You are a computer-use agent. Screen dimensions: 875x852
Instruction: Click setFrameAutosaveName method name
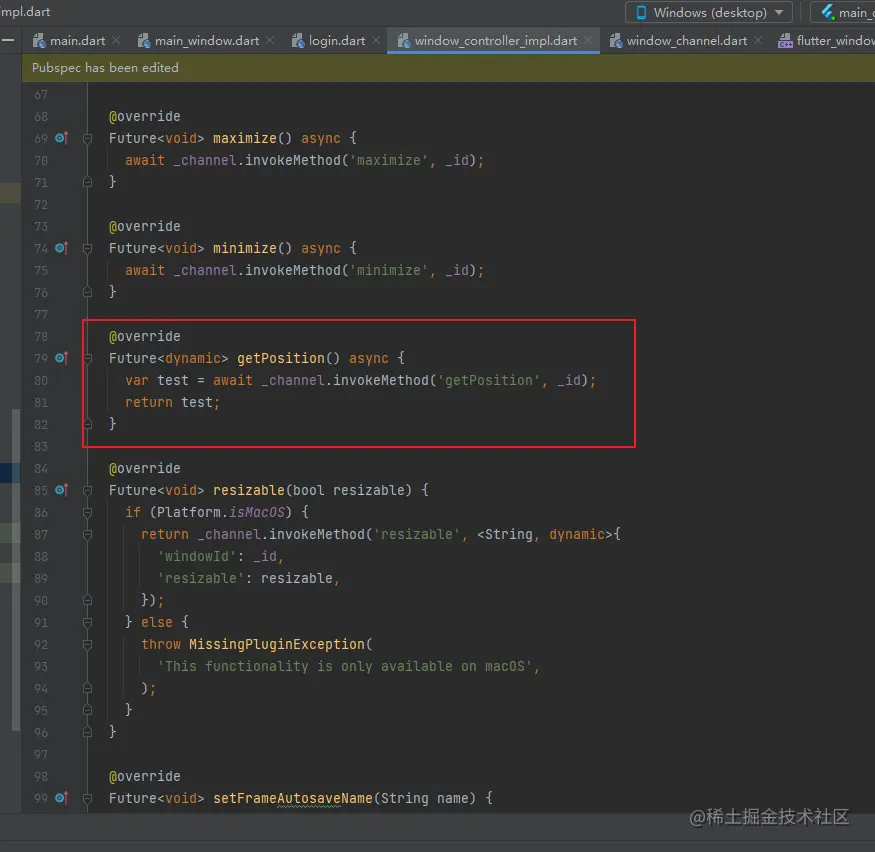pyautogui.click(x=292, y=798)
